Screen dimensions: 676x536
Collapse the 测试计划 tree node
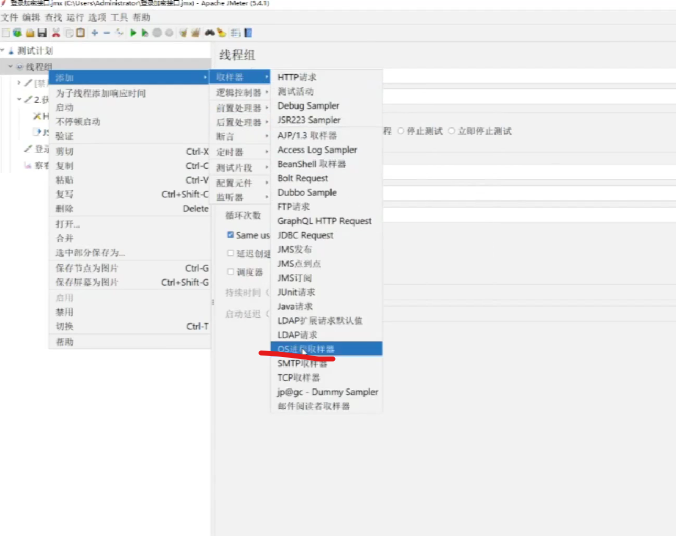[3, 50]
